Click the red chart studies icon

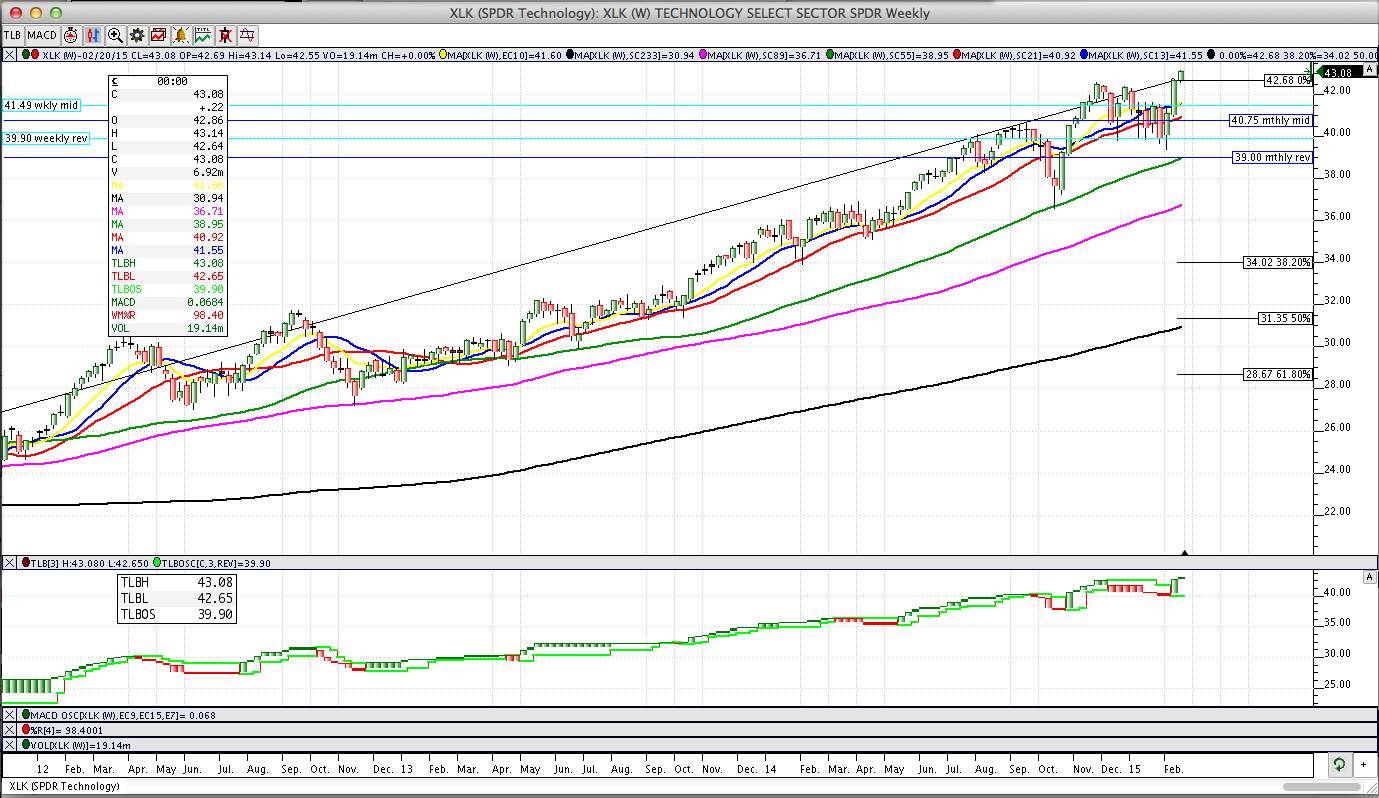158,35
